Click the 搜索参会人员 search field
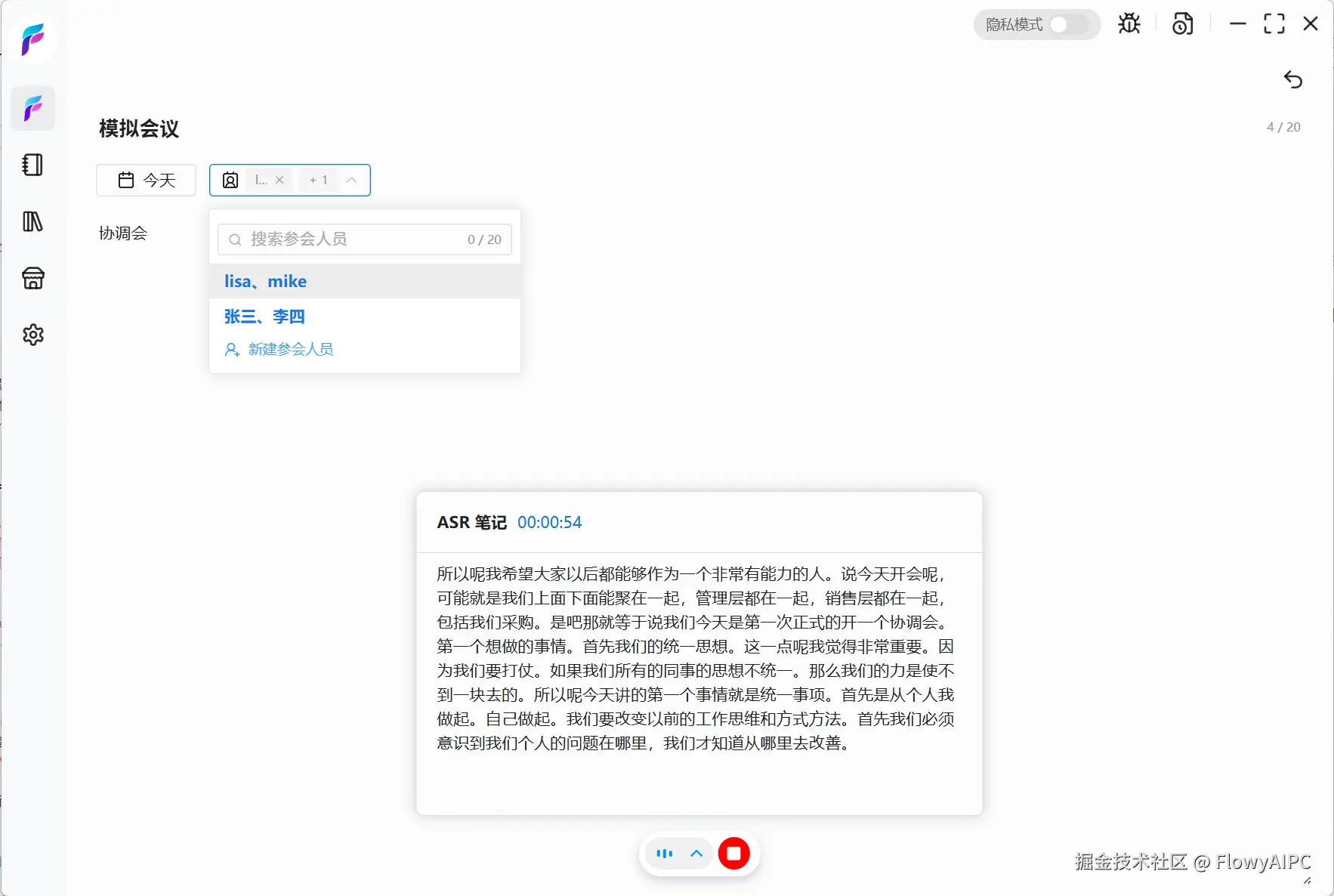The width and height of the screenshot is (1334, 896). pos(363,239)
